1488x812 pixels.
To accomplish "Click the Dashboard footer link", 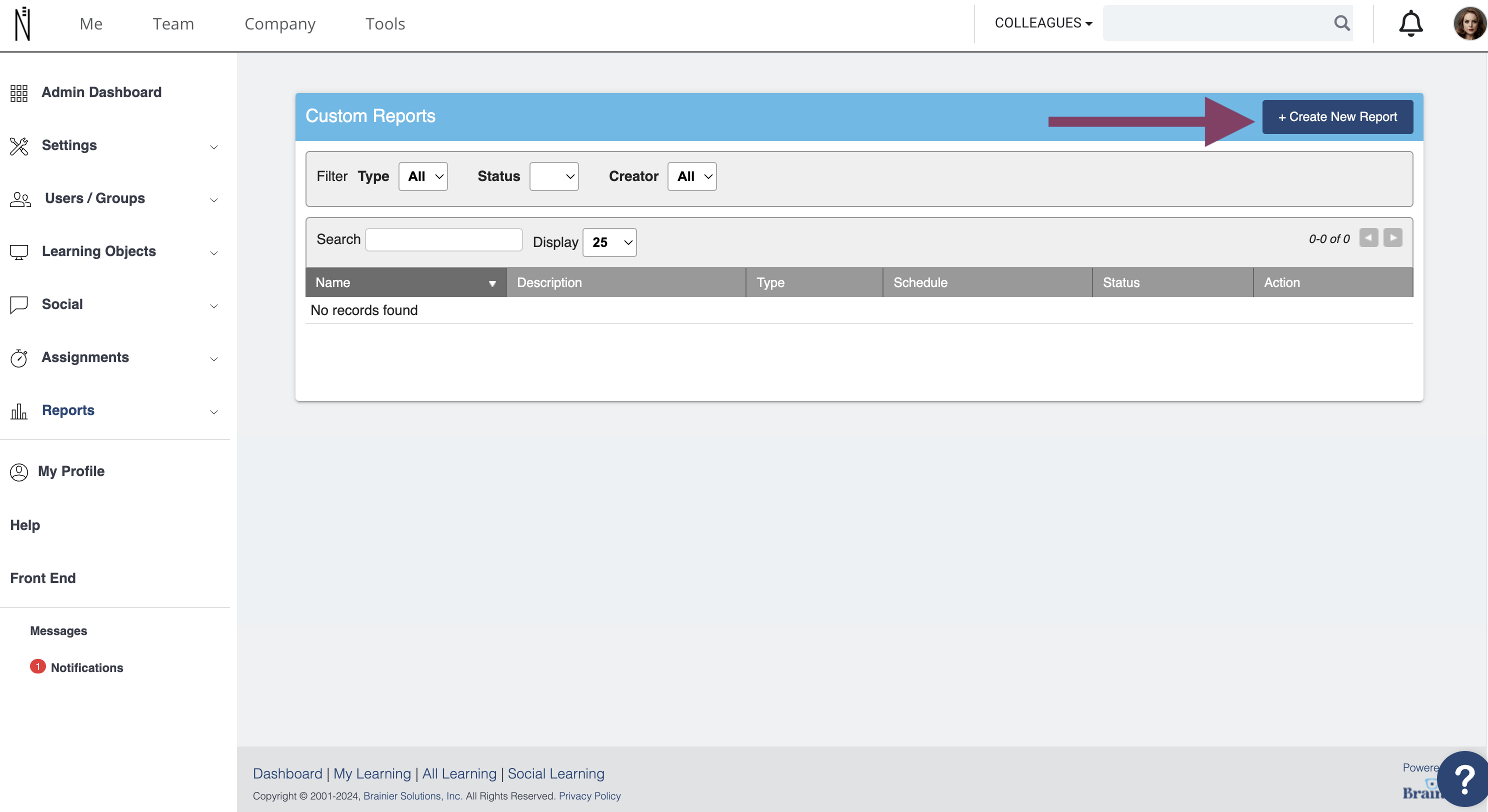I will tap(287, 773).
